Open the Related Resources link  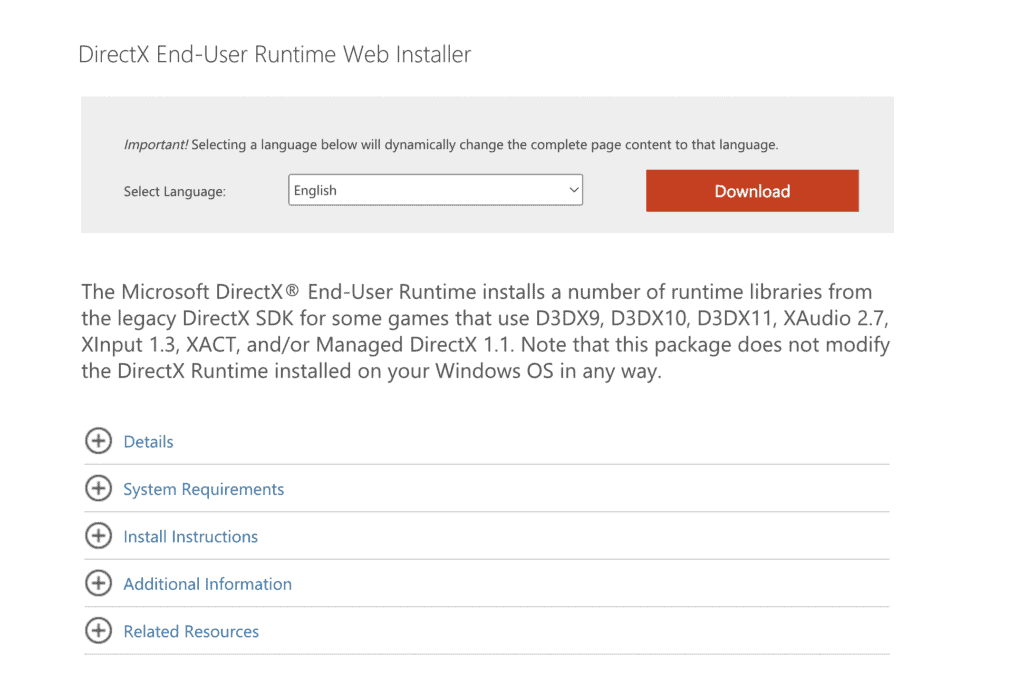pyautogui.click(x=191, y=632)
